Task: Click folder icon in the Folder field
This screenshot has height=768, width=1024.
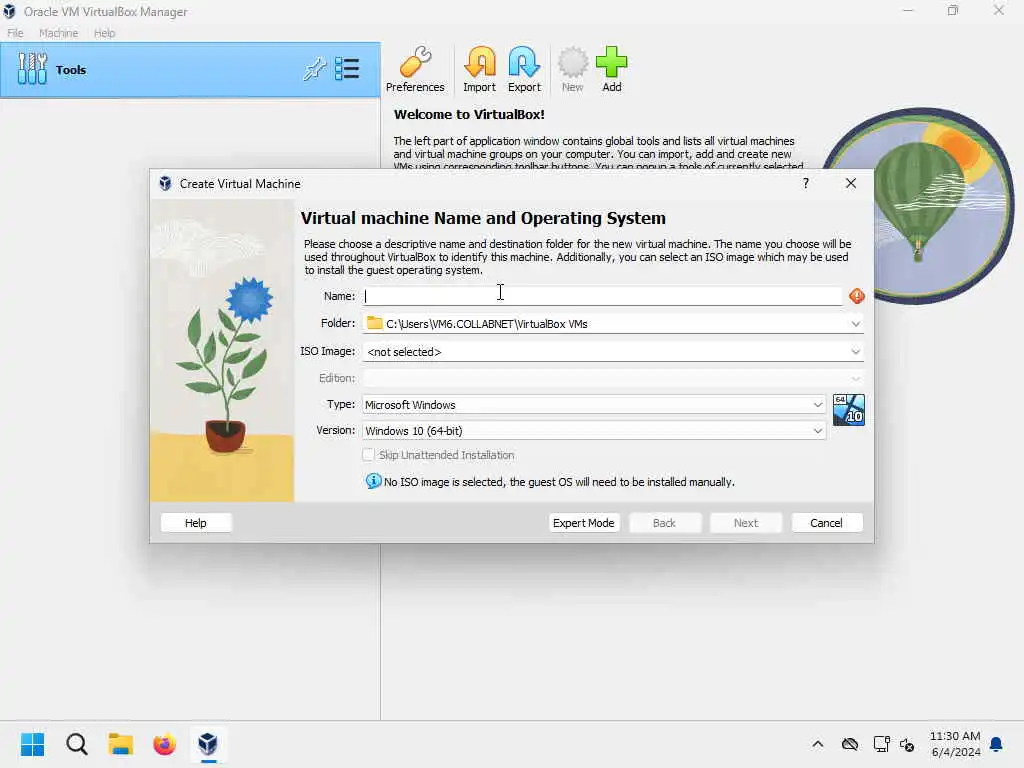Action: 374,323
